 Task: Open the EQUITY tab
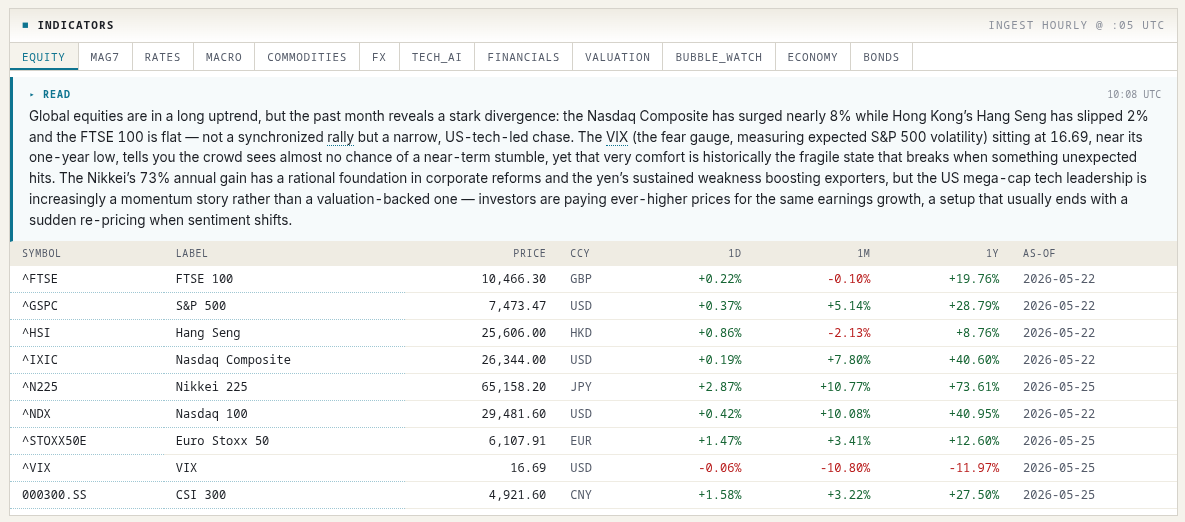coord(43,57)
